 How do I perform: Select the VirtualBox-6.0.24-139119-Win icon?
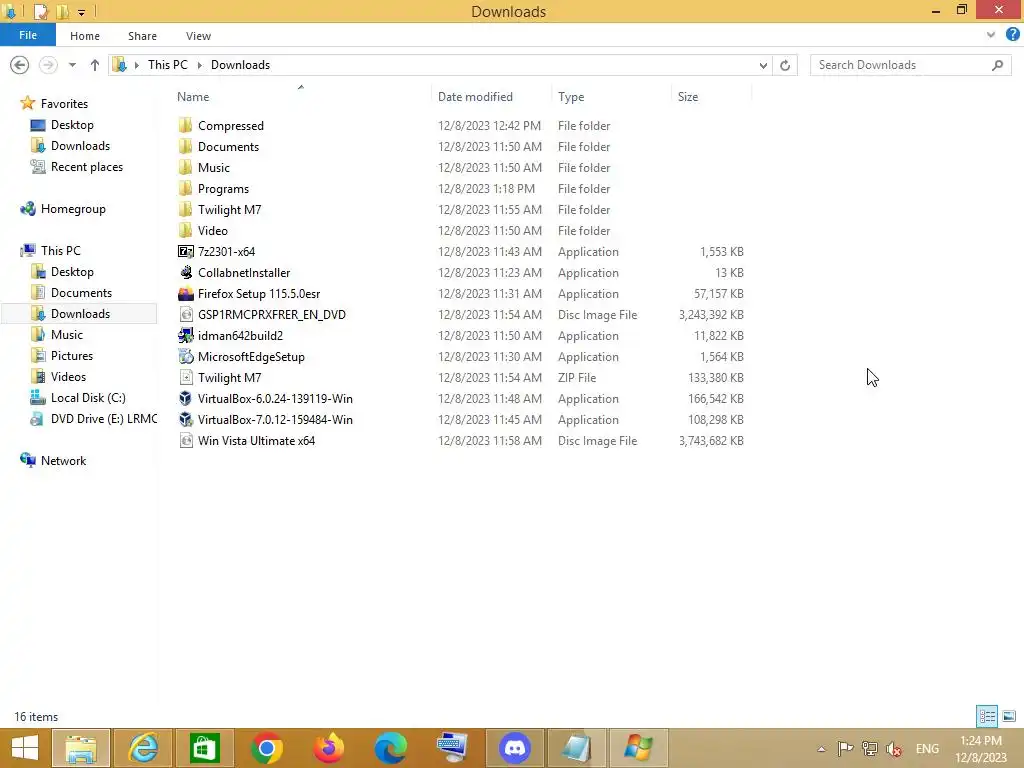coord(185,398)
